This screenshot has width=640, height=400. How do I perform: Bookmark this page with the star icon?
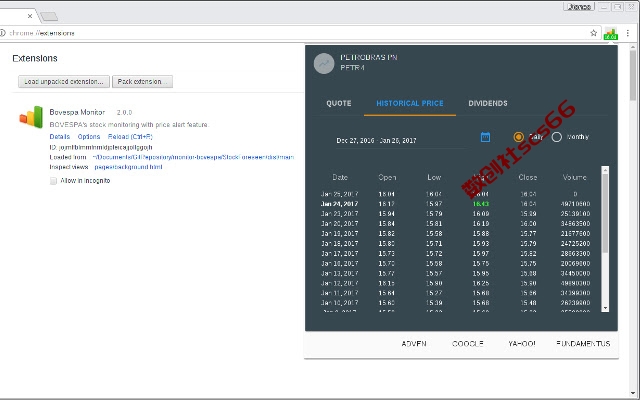[x=593, y=33]
